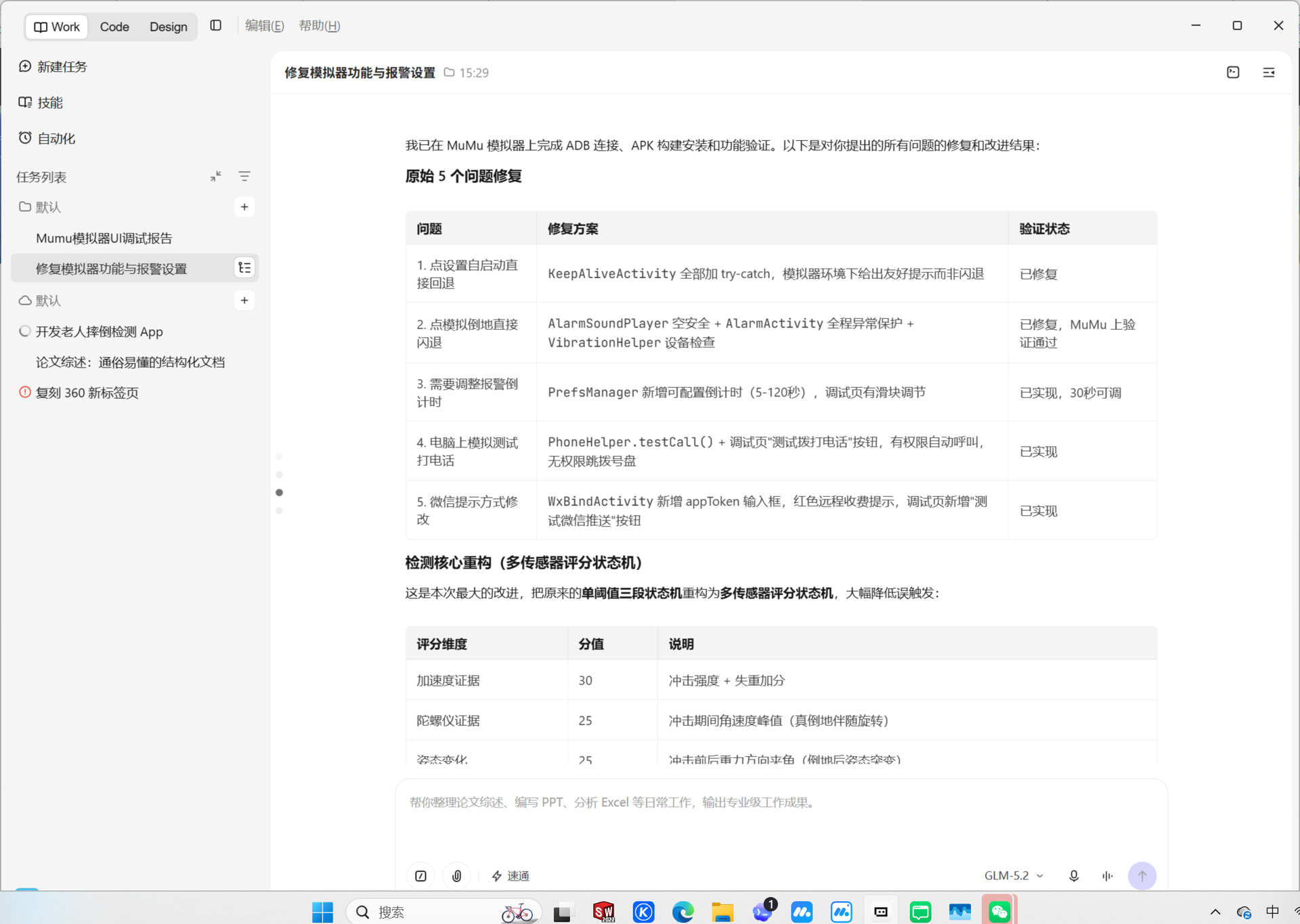
Task: Open the Windows Start menu
Action: (x=322, y=912)
